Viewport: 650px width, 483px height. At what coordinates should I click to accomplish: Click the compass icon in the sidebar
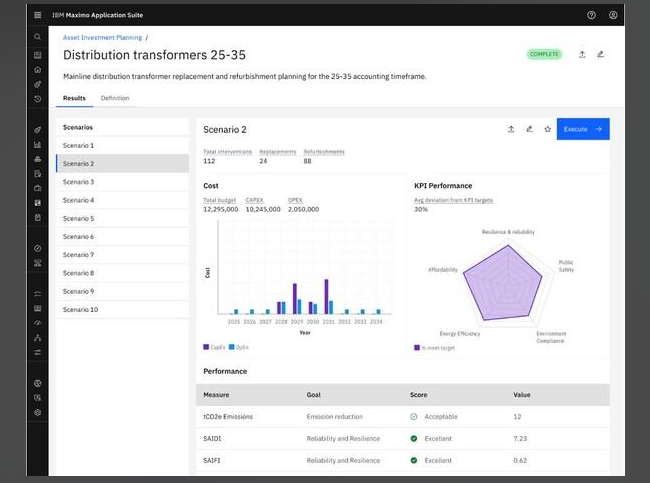pyautogui.click(x=38, y=248)
